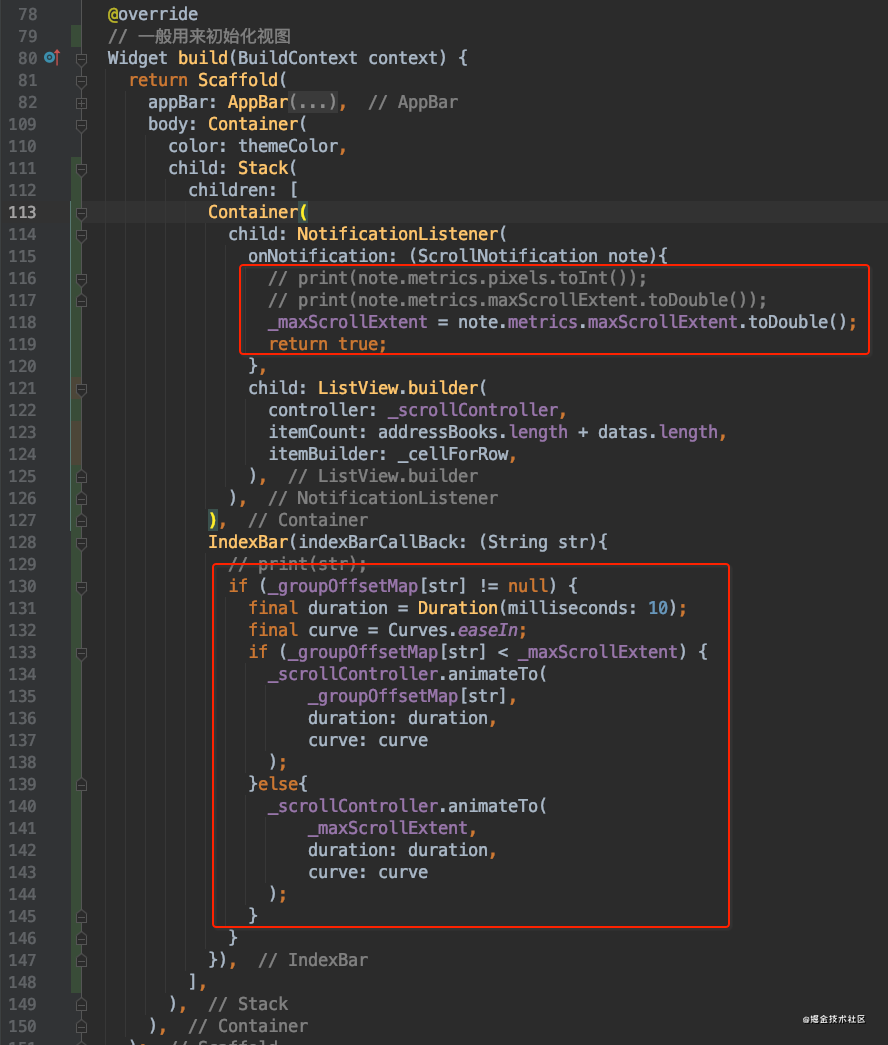Click the commented 'note.metrics.pixels.toInt()' print line
Screen dimensions: 888x1045
457,278
